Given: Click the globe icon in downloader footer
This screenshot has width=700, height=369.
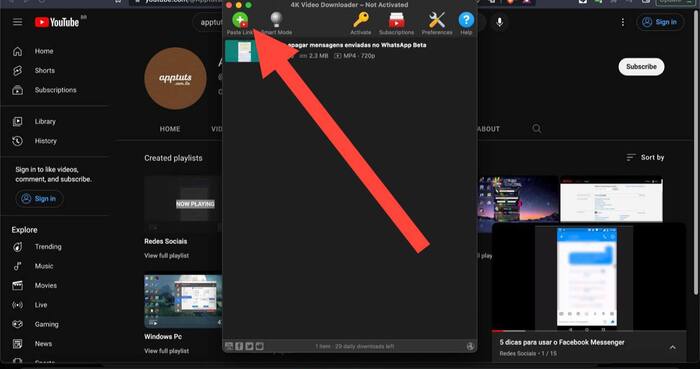Looking at the screenshot, I should coord(470,346).
